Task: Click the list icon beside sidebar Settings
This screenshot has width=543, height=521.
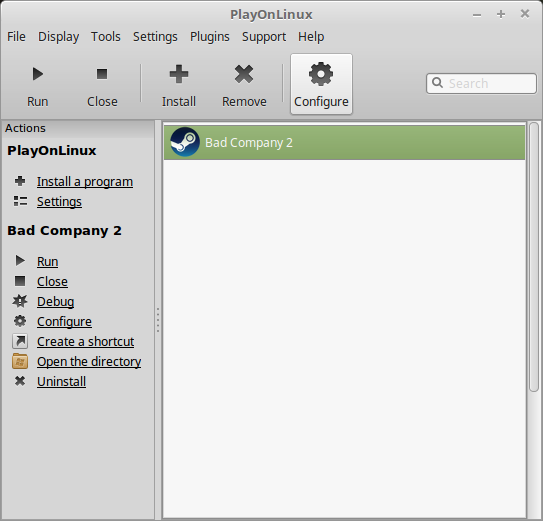Action: 20,201
